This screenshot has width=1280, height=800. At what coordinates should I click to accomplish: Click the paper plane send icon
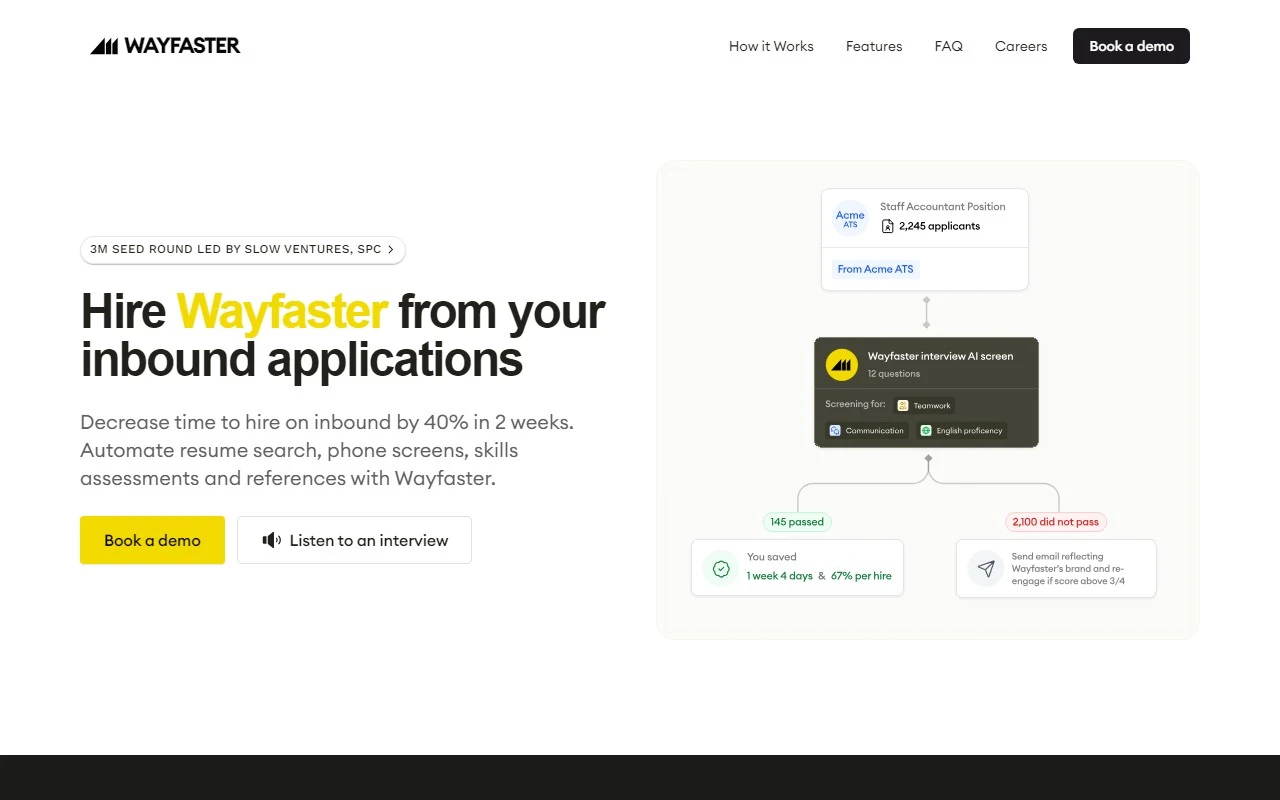click(986, 569)
